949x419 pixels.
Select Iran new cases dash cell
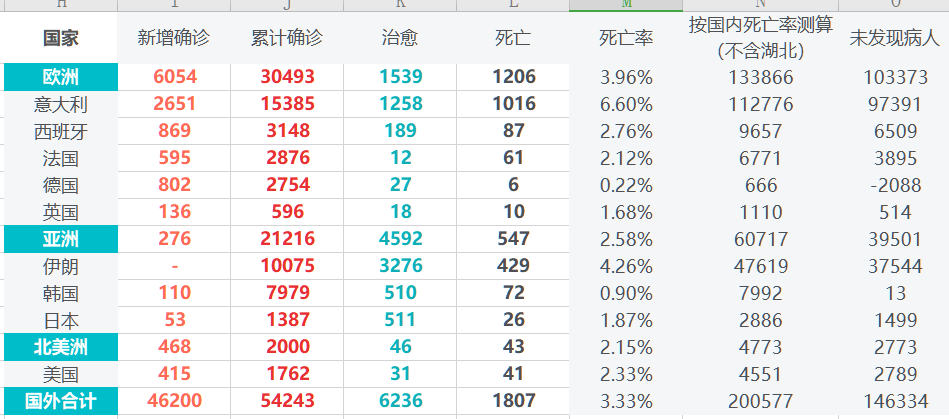[x=174, y=266]
